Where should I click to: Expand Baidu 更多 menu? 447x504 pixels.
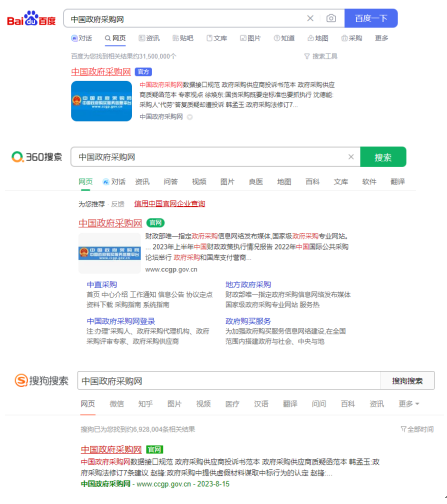pyautogui.click(x=381, y=38)
